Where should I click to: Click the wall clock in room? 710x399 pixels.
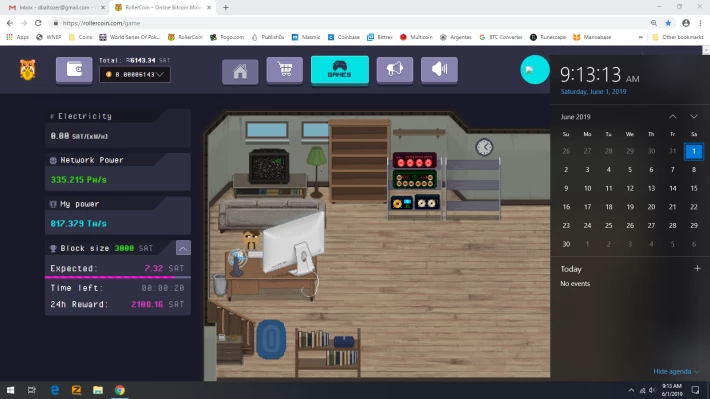coord(484,147)
